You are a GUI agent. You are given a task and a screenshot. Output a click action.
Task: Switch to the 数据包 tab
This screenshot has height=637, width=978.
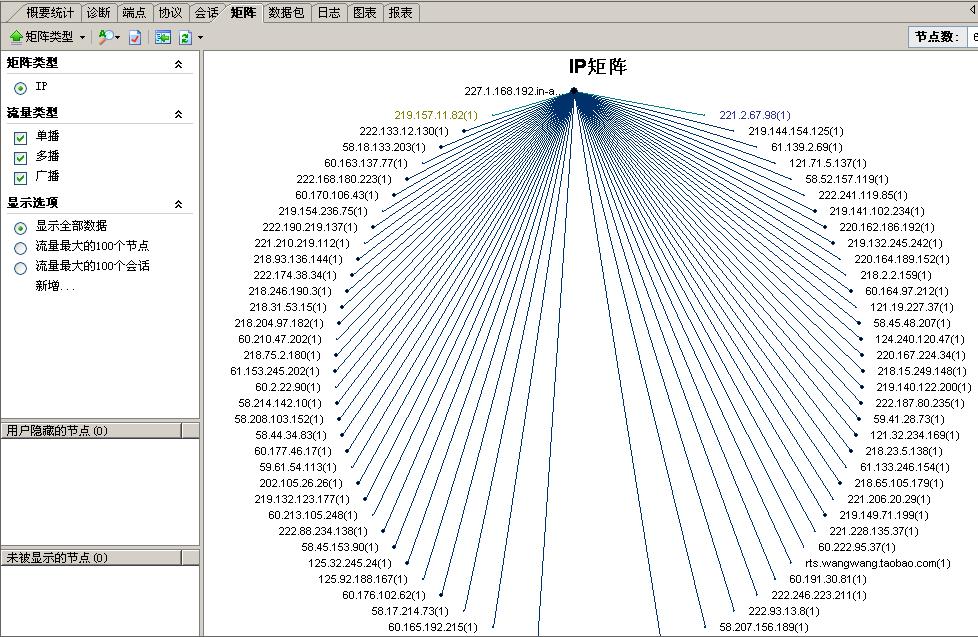pyautogui.click(x=286, y=13)
